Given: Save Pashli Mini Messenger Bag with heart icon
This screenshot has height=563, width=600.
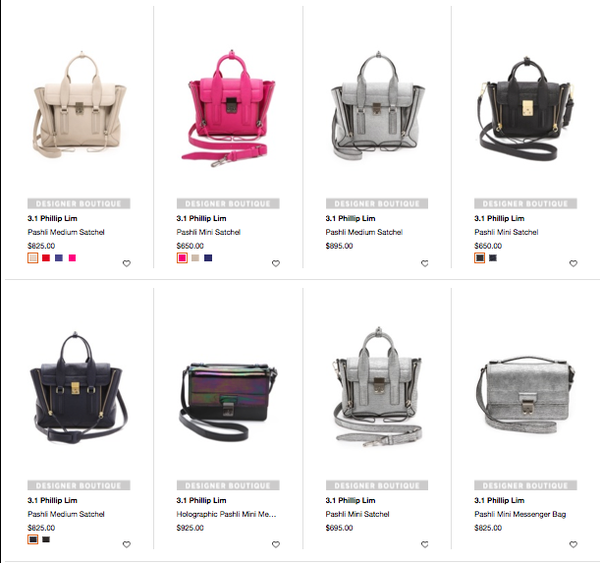Looking at the screenshot, I should coord(573,544).
